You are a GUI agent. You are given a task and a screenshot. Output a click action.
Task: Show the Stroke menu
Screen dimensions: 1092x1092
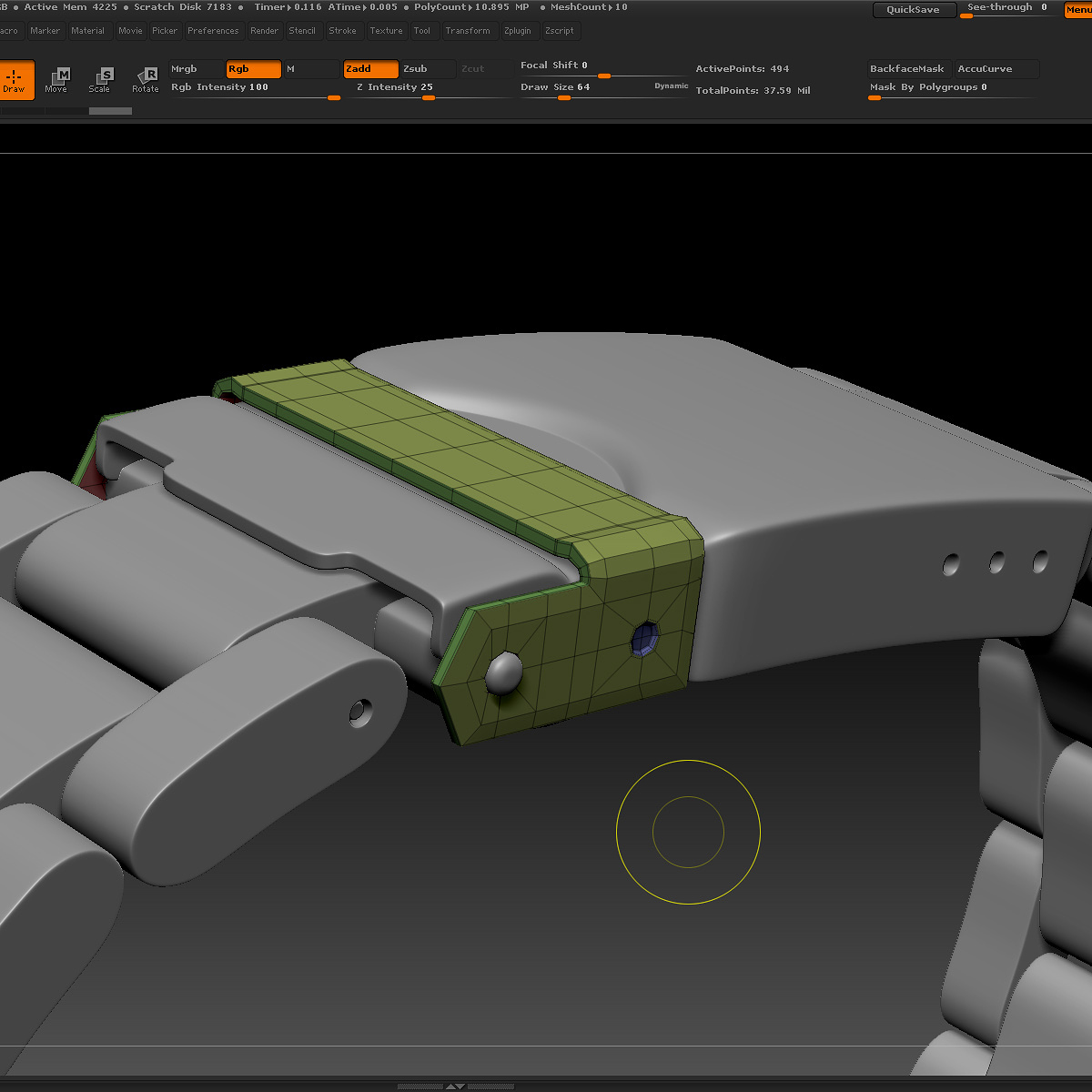343,31
